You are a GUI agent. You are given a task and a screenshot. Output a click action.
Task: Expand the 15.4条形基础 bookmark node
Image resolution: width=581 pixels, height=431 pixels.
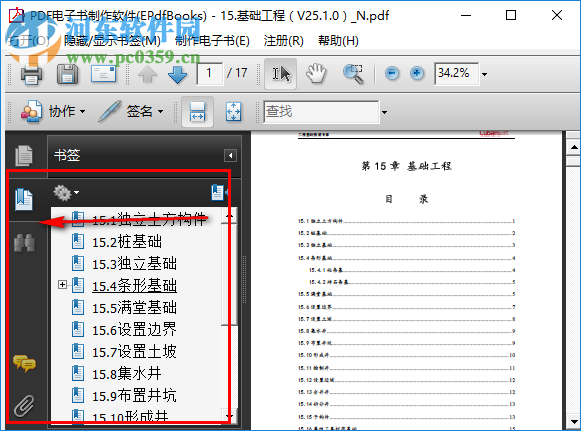point(62,285)
